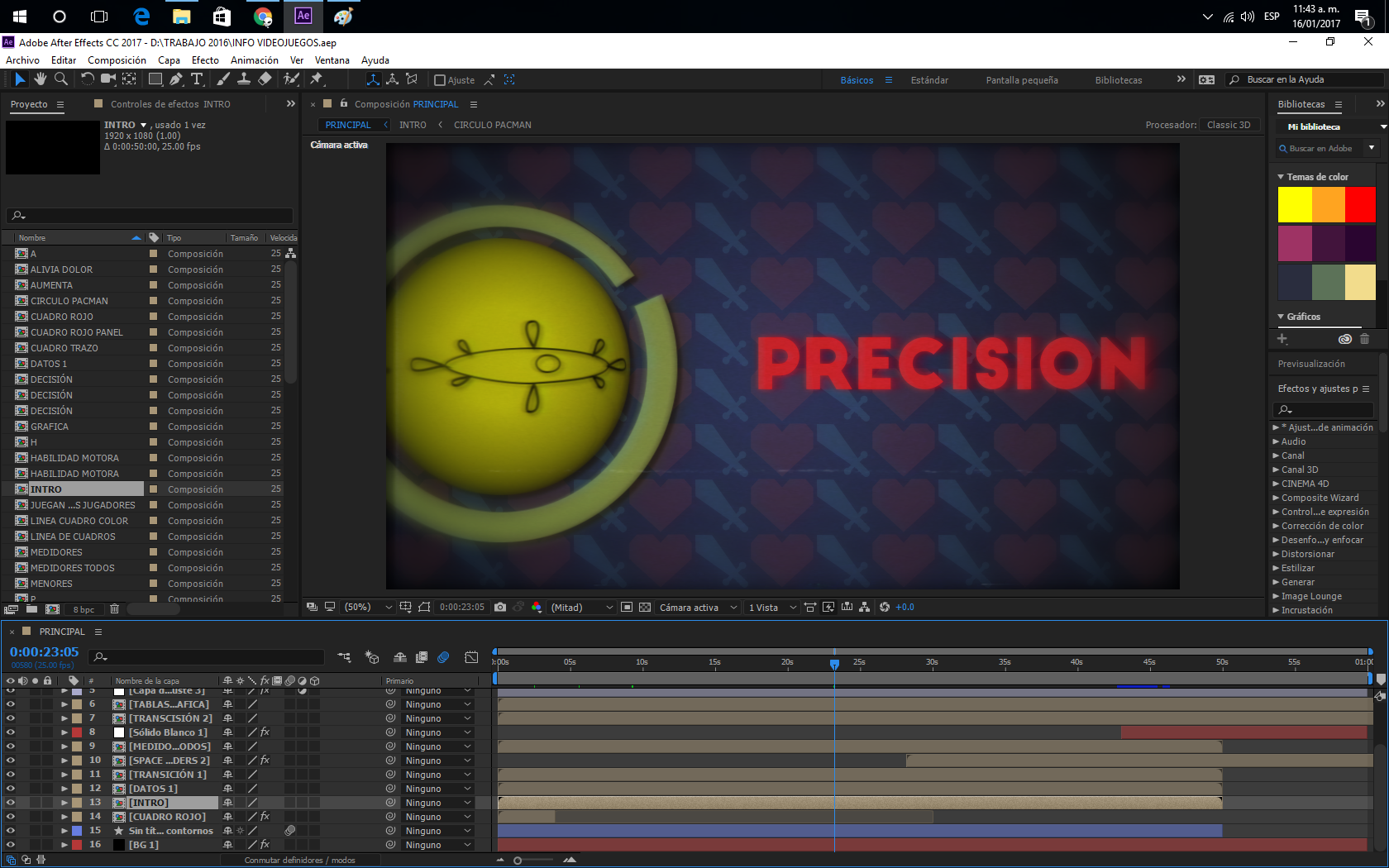Open the Mitad resolution dropdown
Viewport: 1389px width, 868px height.
point(582,607)
